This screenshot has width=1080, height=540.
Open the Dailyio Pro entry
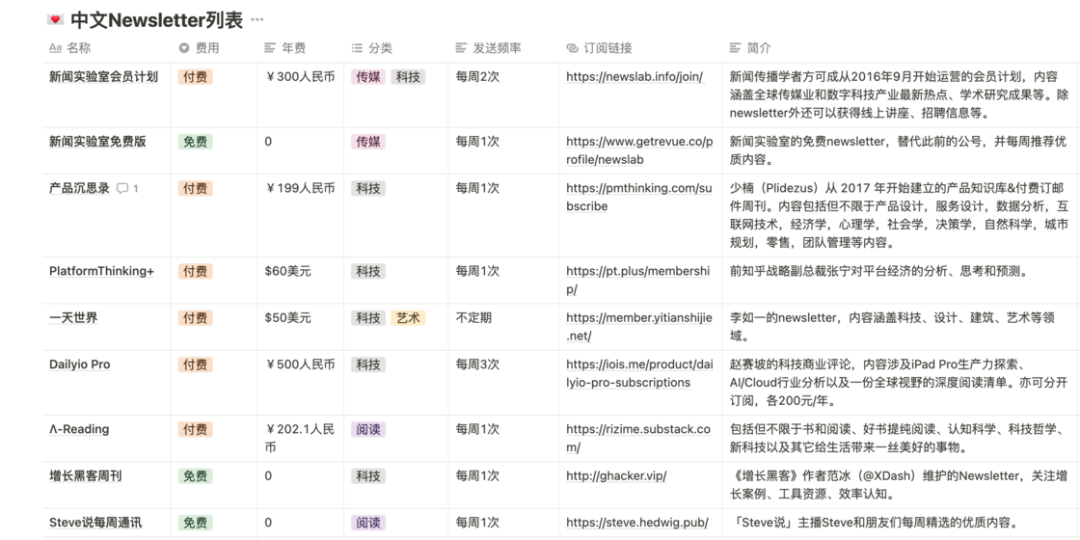click(x=79, y=364)
